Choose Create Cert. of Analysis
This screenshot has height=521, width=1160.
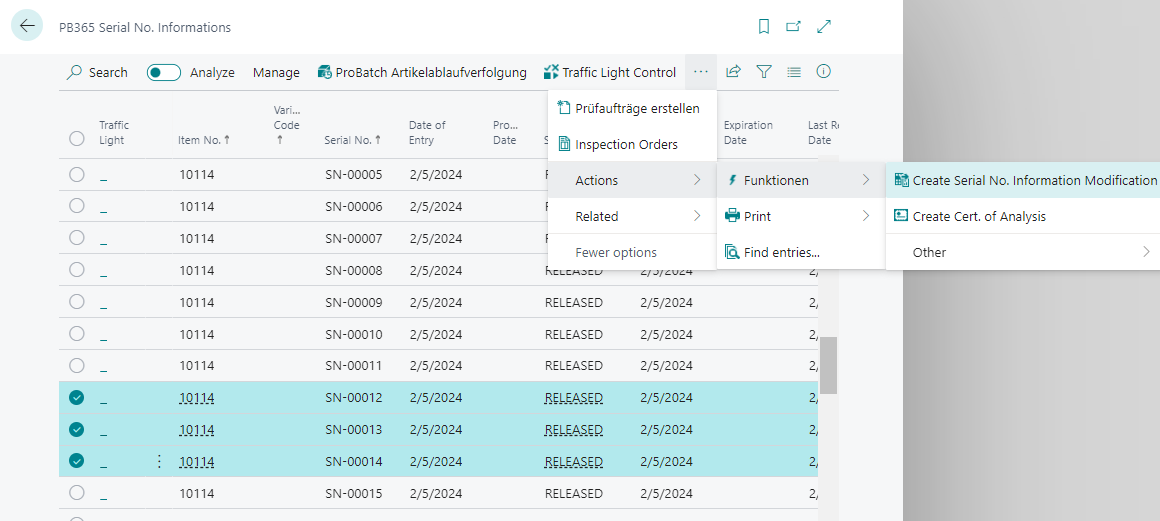pos(1022,216)
